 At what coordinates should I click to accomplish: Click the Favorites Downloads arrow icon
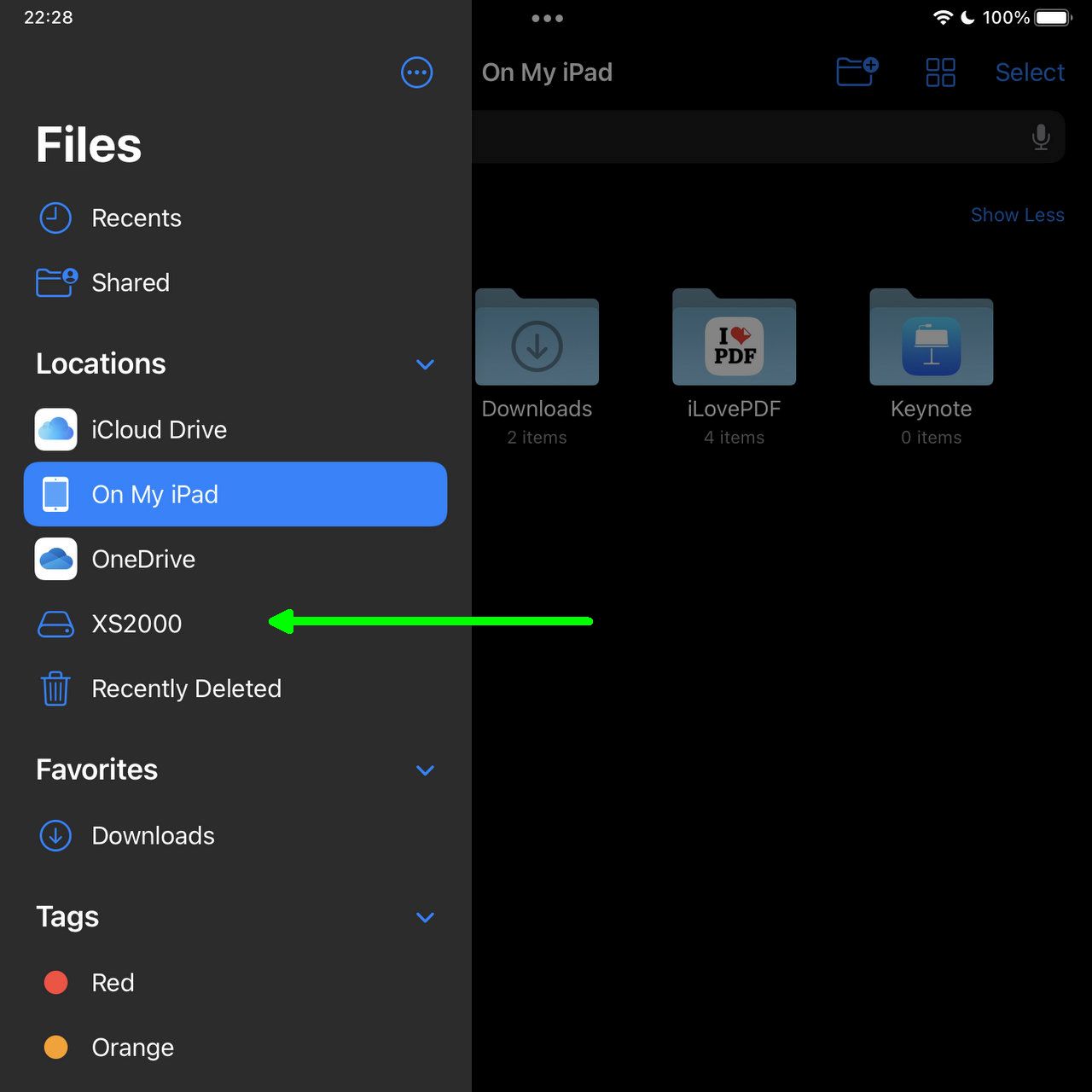tap(55, 835)
